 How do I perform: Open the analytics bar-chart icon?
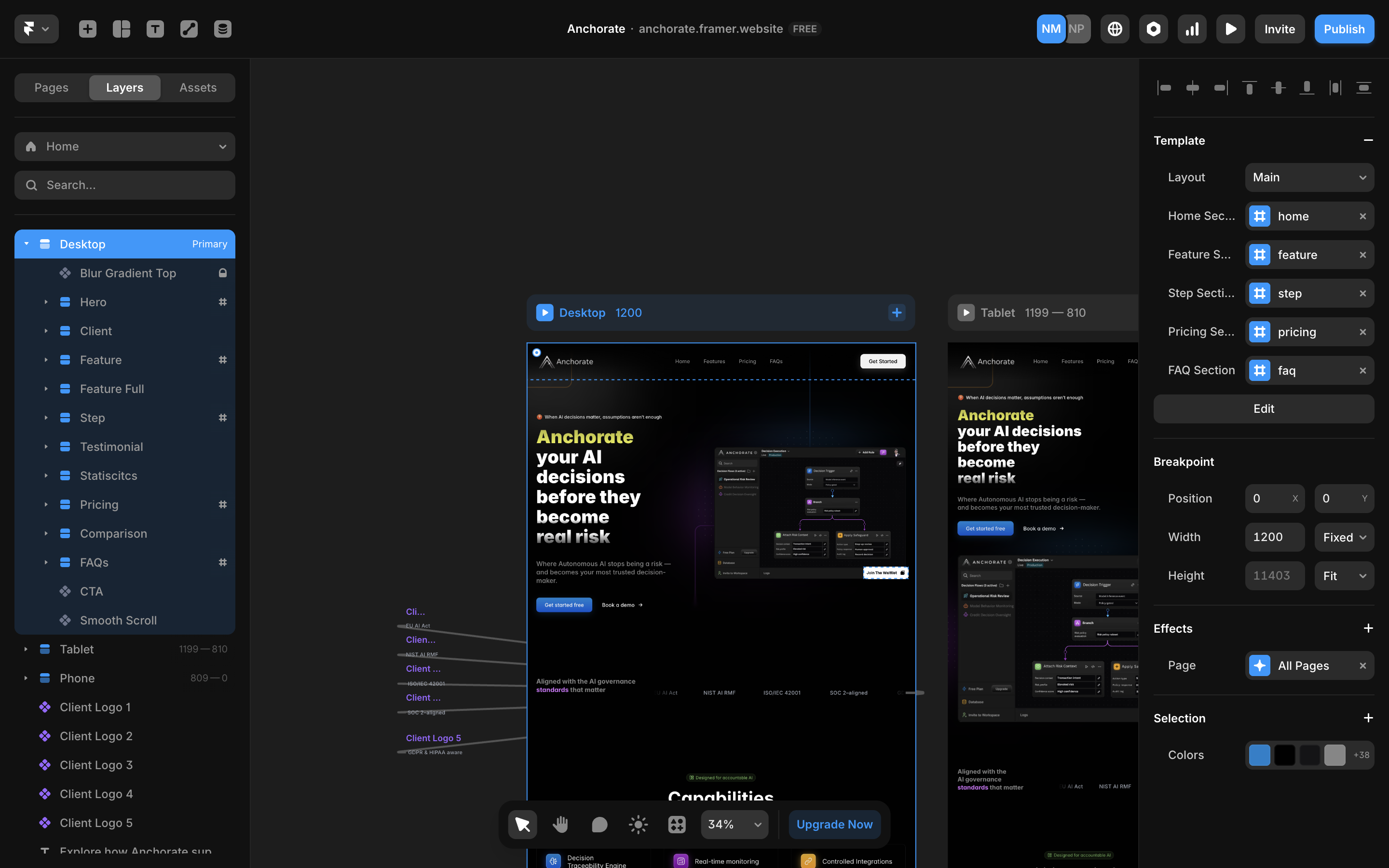click(1192, 29)
